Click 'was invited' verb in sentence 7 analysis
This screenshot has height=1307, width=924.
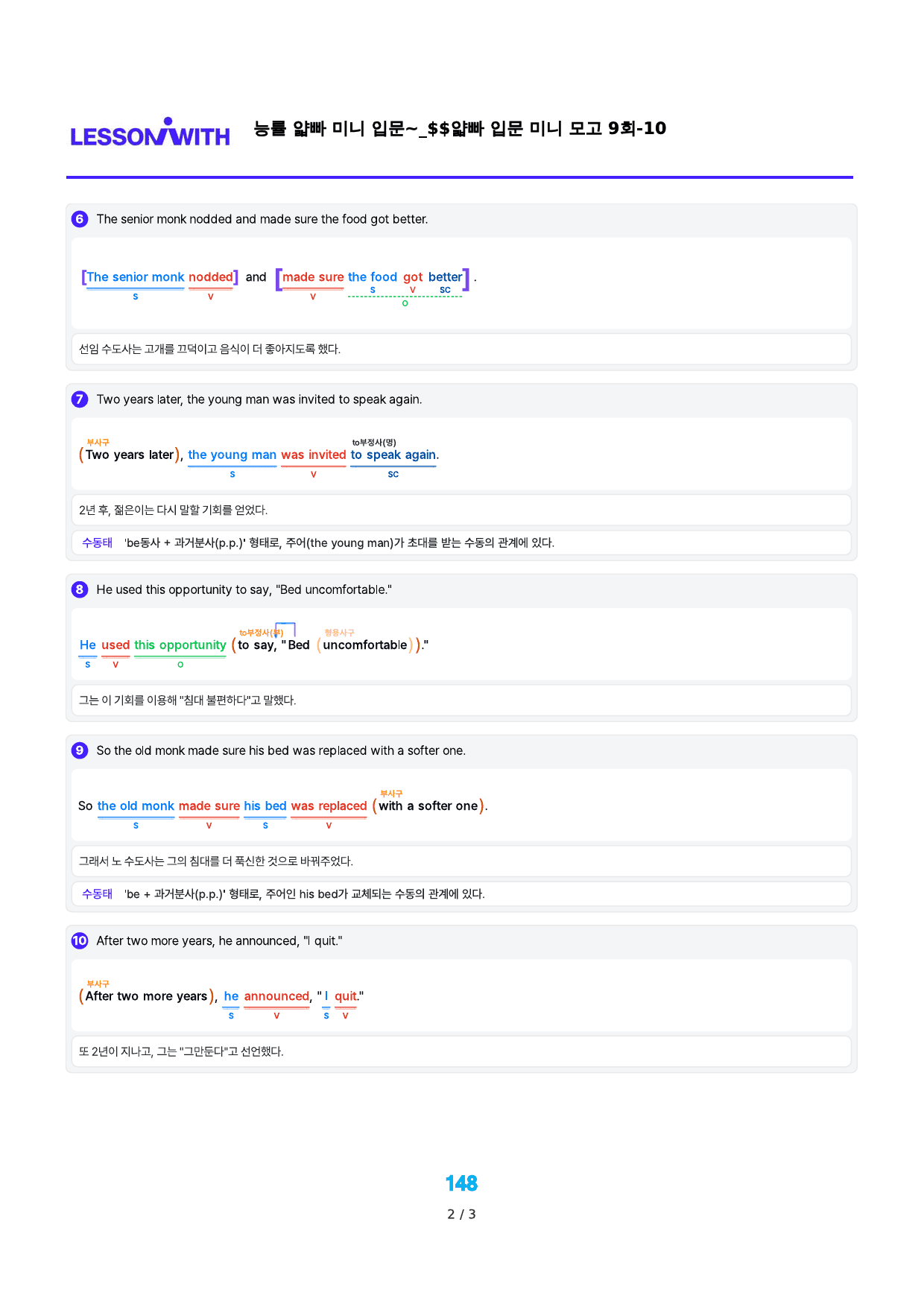click(x=314, y=455)
